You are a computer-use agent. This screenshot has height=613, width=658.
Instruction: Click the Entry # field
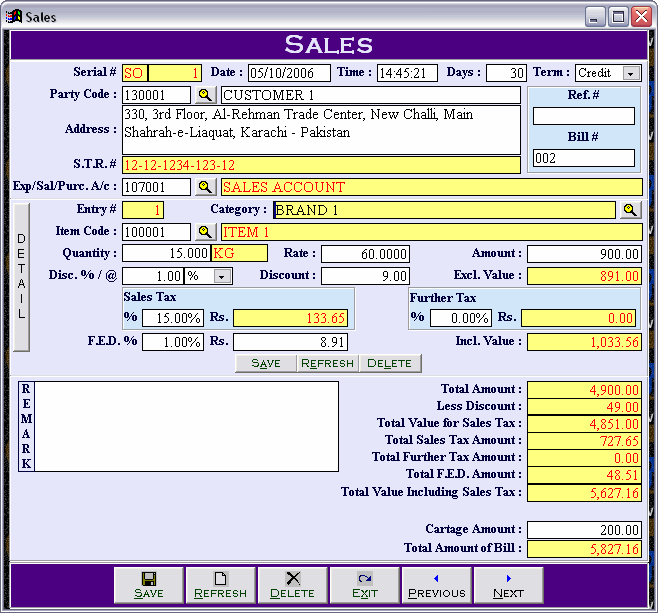(143, 210)
